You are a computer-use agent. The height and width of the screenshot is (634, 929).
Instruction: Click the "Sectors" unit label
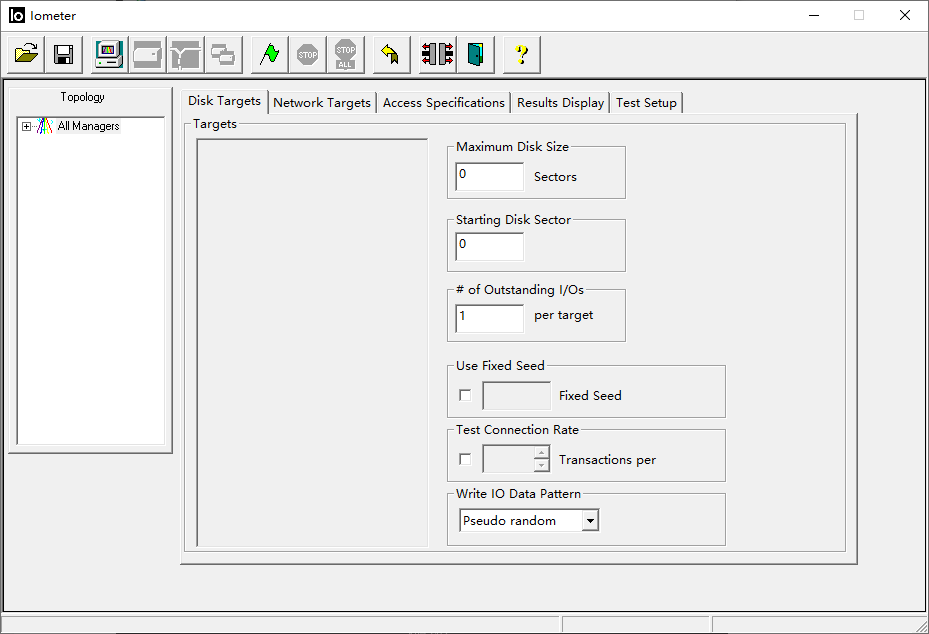point(555,177)
